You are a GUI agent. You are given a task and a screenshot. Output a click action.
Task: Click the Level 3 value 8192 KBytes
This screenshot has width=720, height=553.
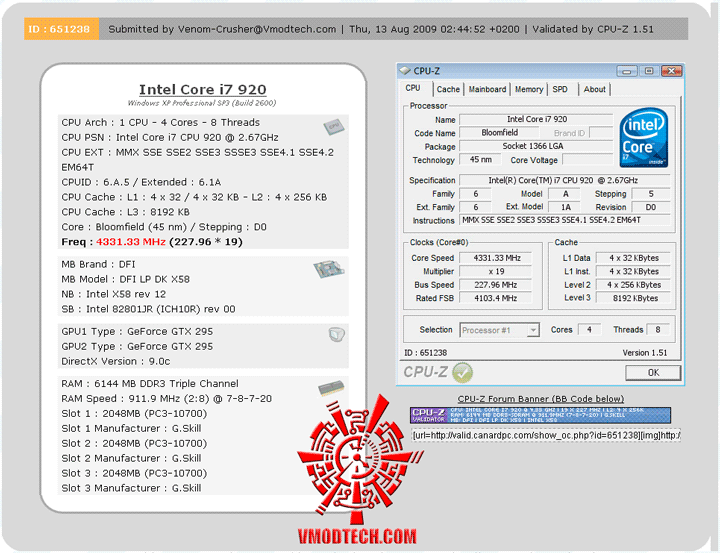633,298
